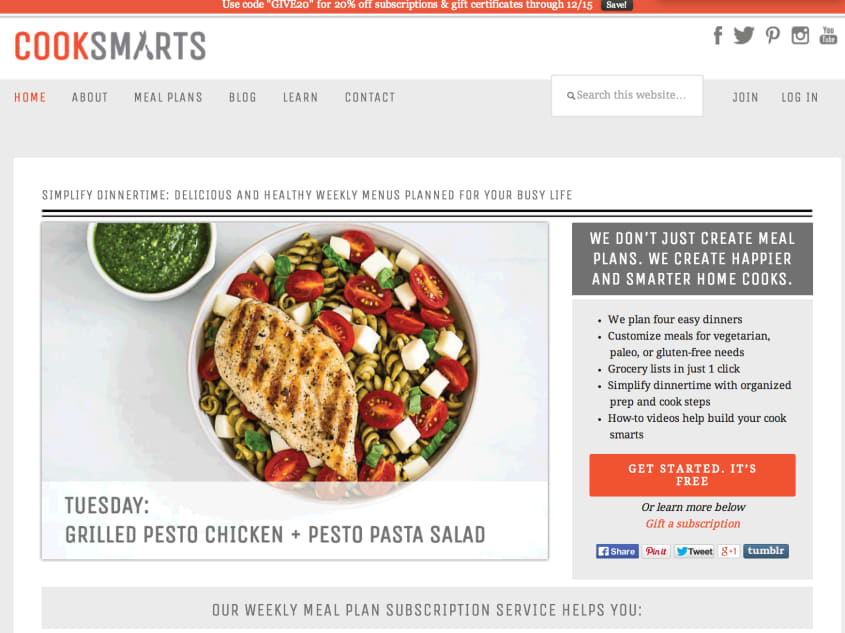Click the Google +1 button
Screen dimensions: 845x633
[729, 551]
